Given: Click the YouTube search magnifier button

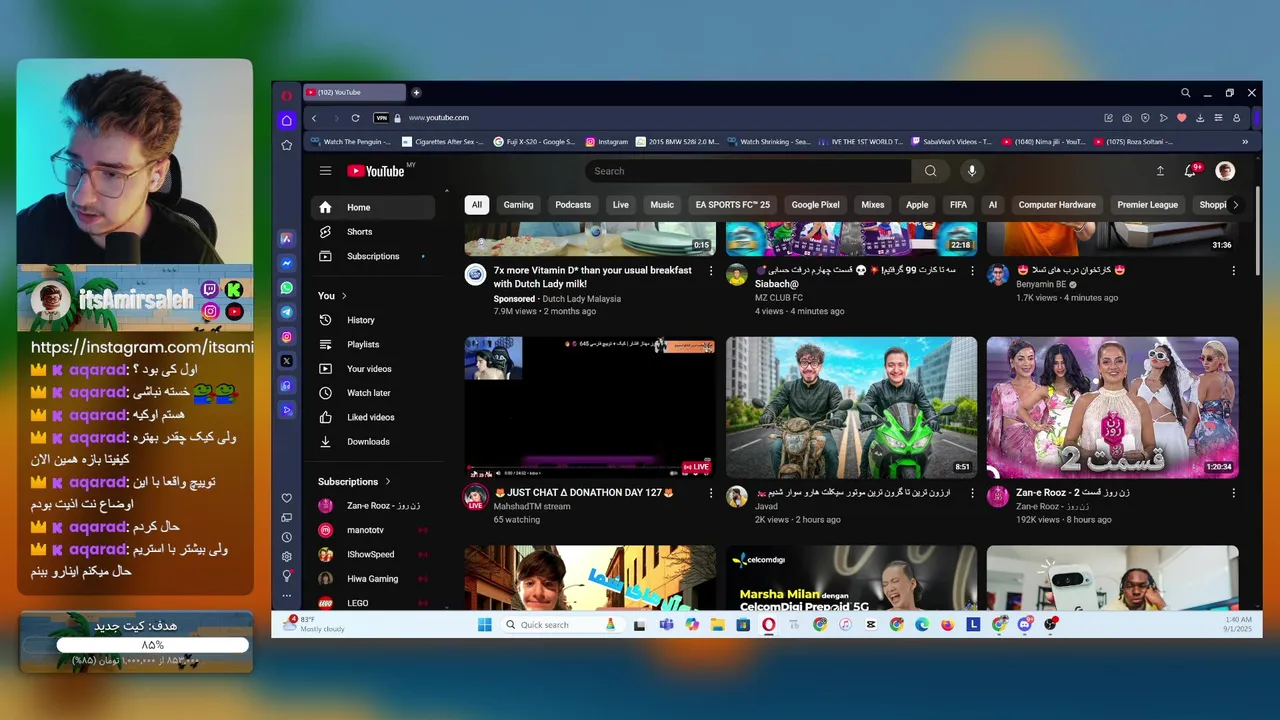Looking at the screenshot, I should (930, 171).
